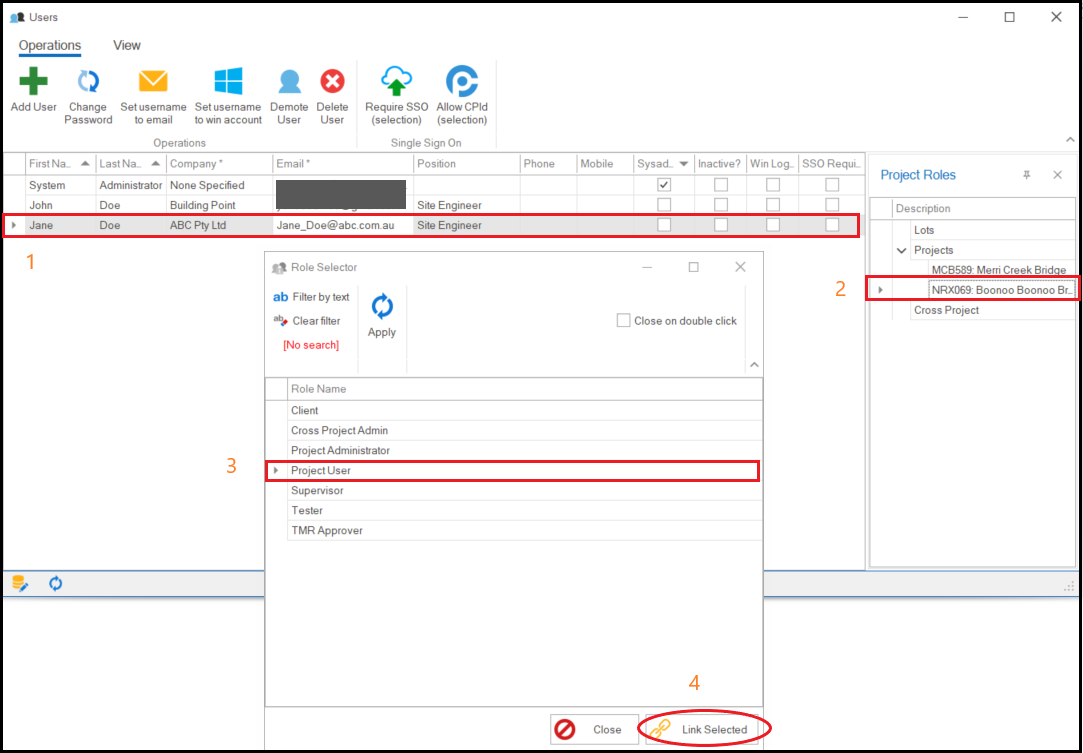
Task: Click Allow CPId (selection) icon
Action: point(461,82)
